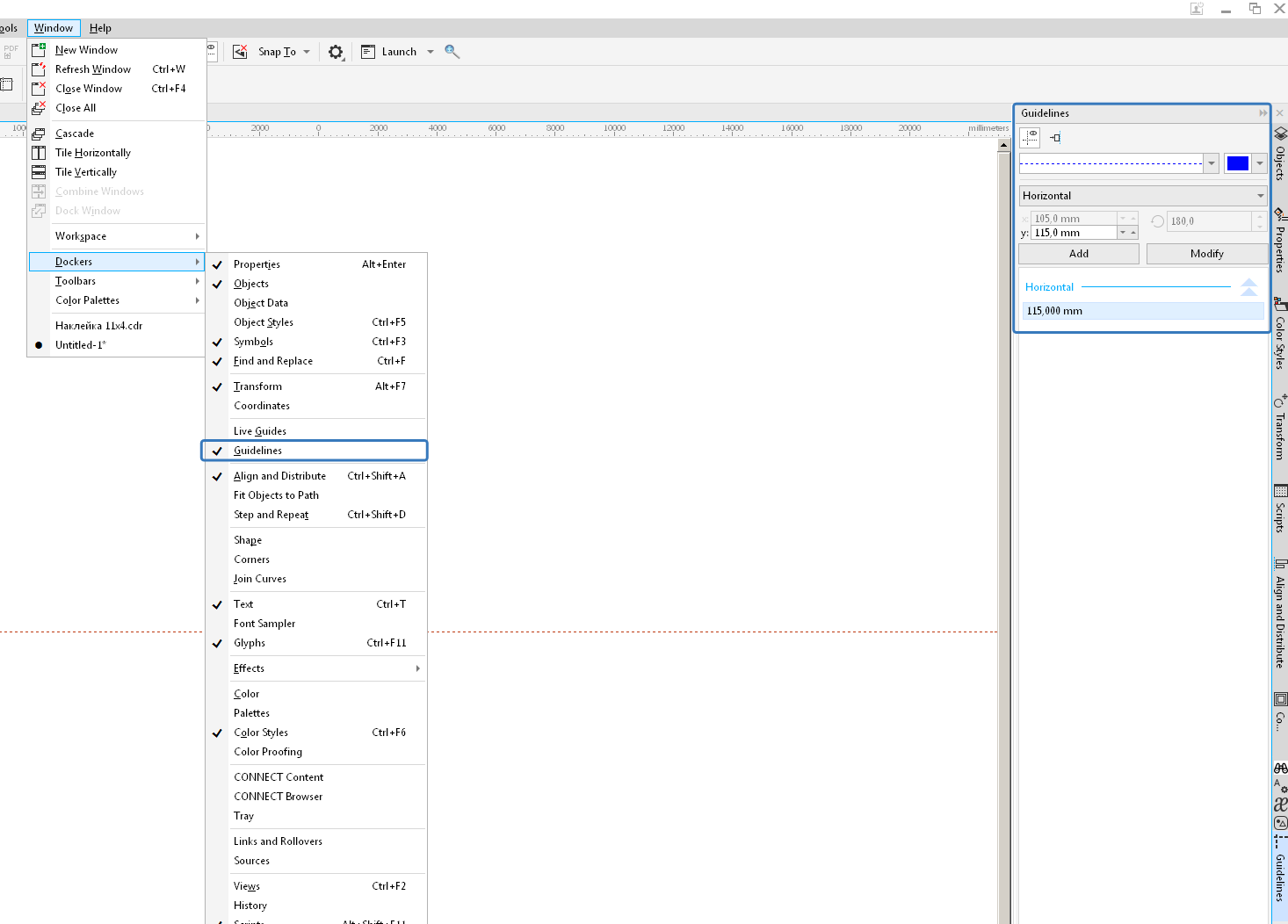1288x924 pixels.
Task: Click the Cascade windows icon
Action: (x=39, y=134)
